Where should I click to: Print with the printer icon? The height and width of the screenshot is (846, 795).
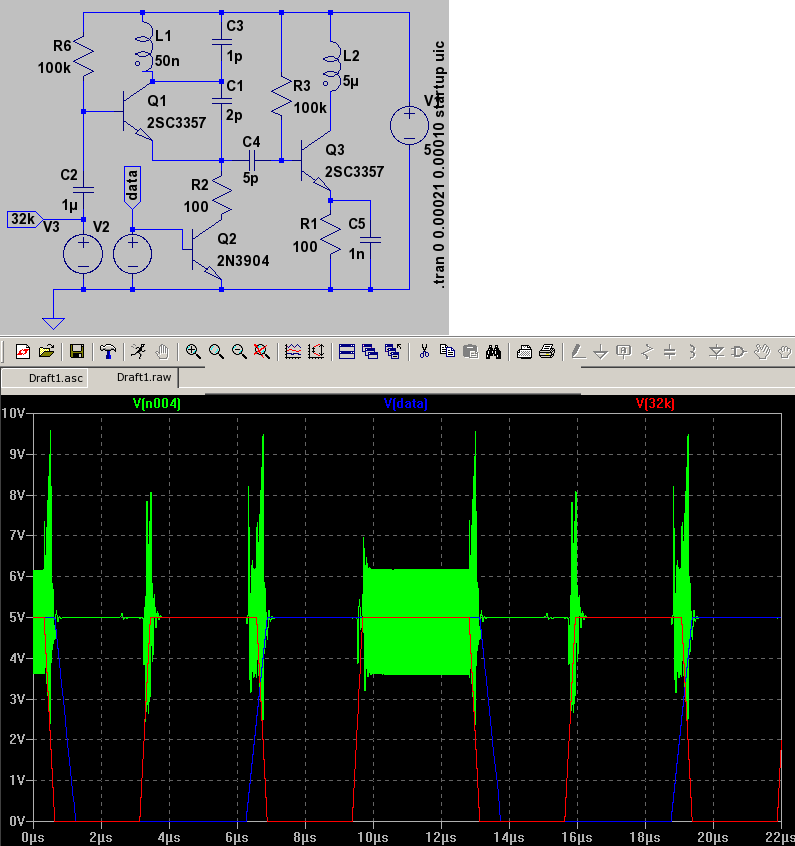coord(547,352)
